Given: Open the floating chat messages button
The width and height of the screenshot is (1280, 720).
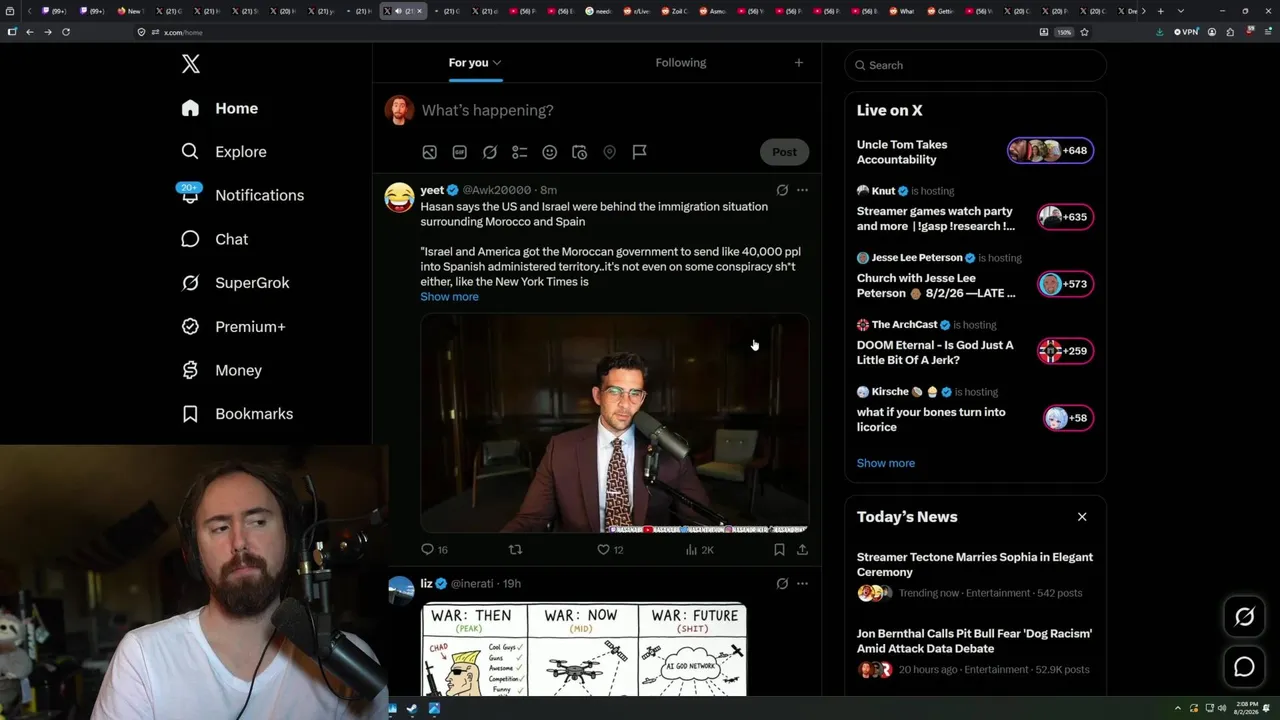Looking at the screenshot, I should (1244, 667).
